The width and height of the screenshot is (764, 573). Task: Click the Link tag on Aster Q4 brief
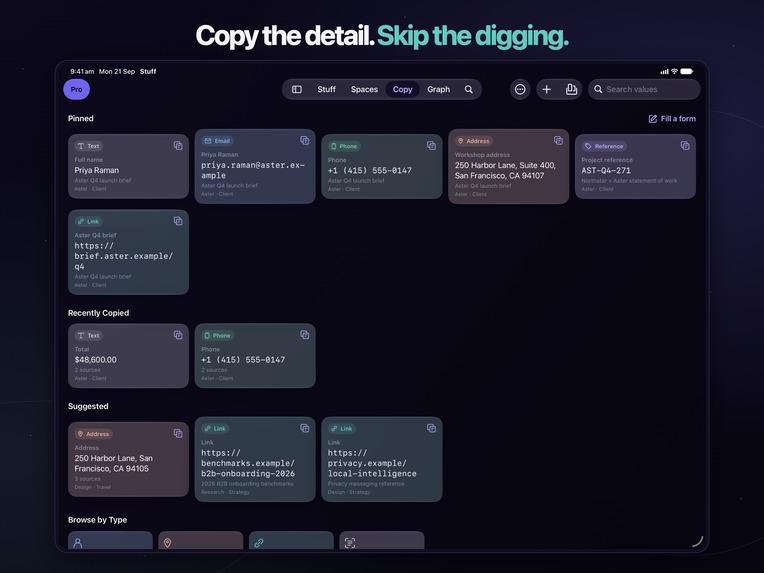coord(88,222)
